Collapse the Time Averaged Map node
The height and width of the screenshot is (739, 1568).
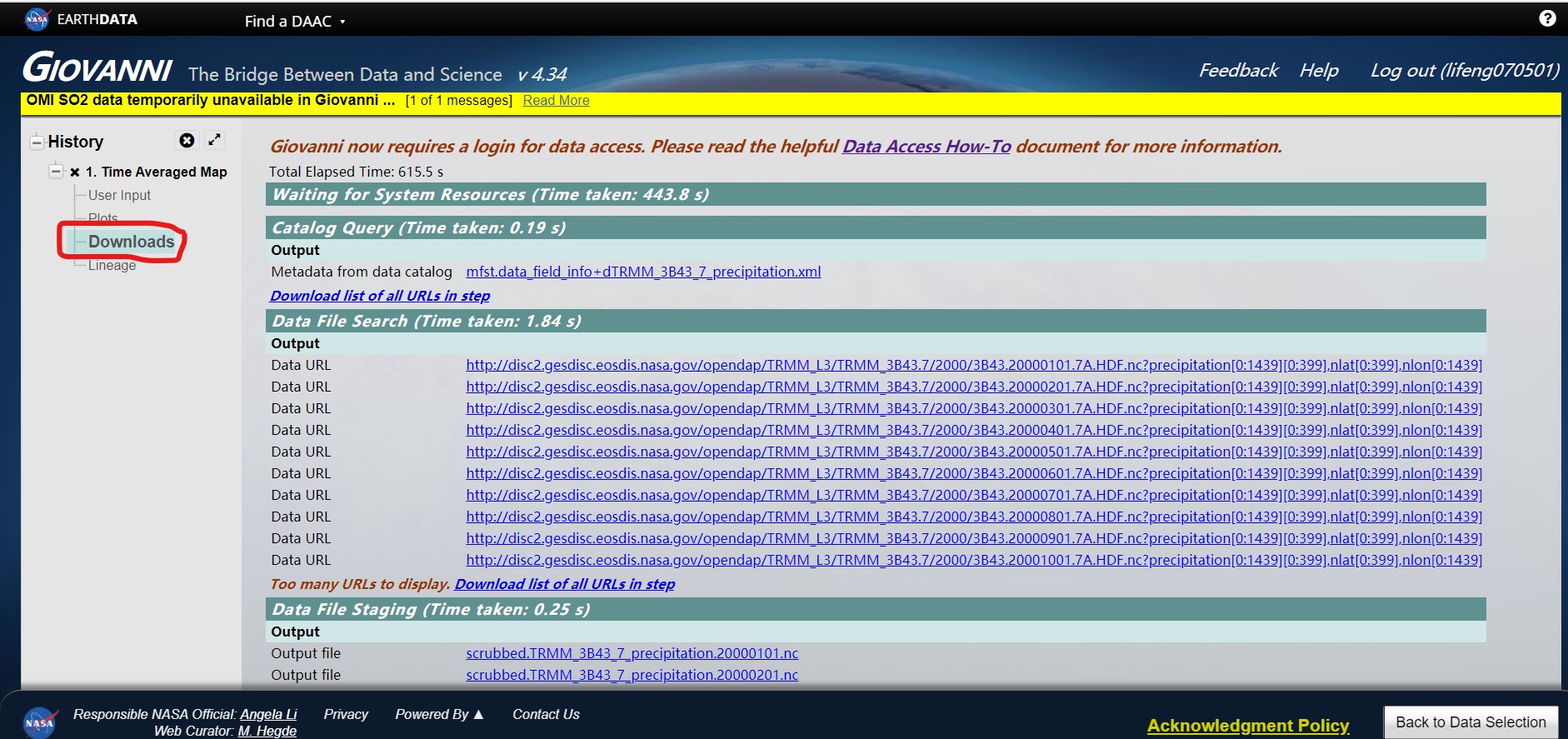pyautogui.click(x=56, y=172)
